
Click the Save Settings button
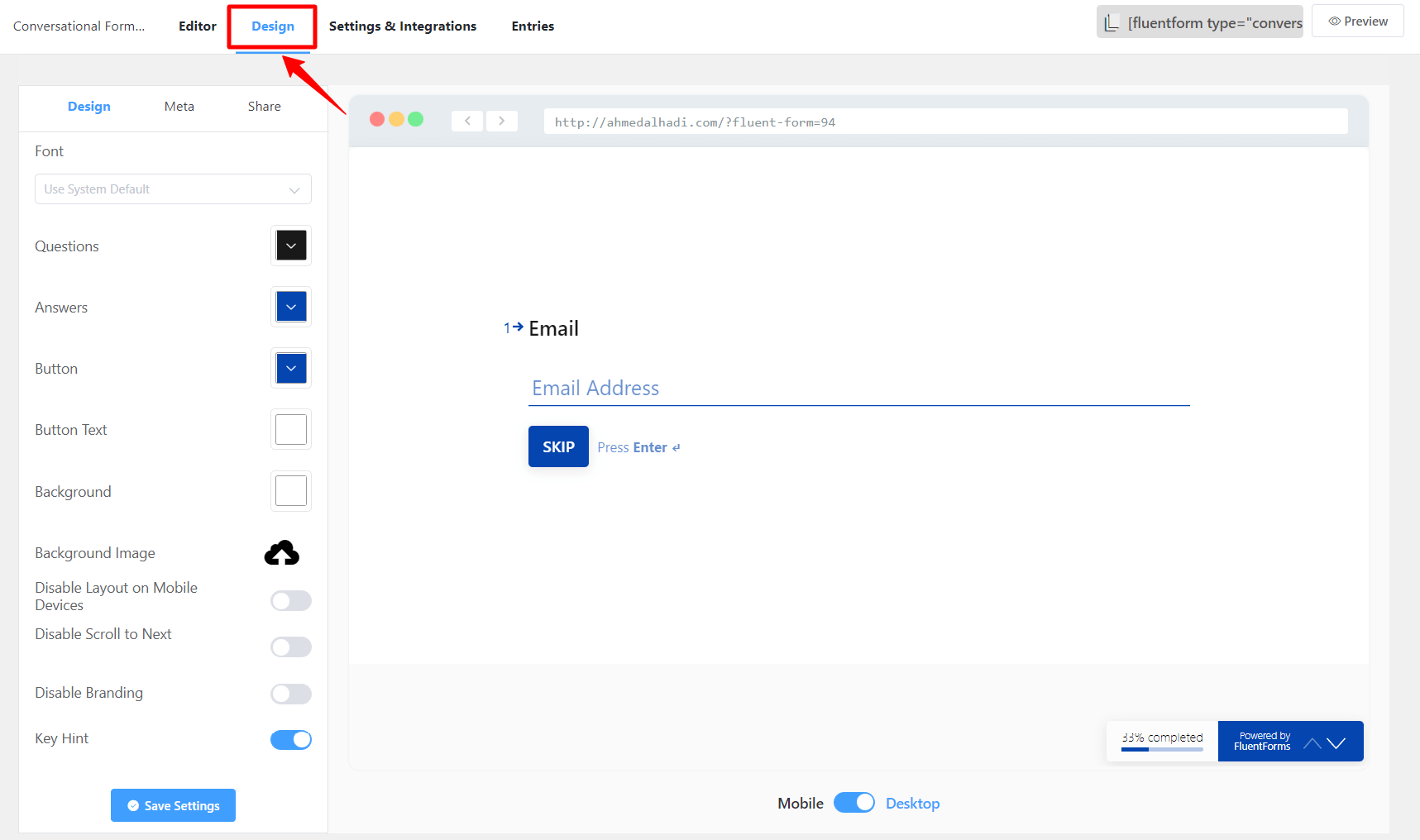pyautogui.click(x=173, y=805)
